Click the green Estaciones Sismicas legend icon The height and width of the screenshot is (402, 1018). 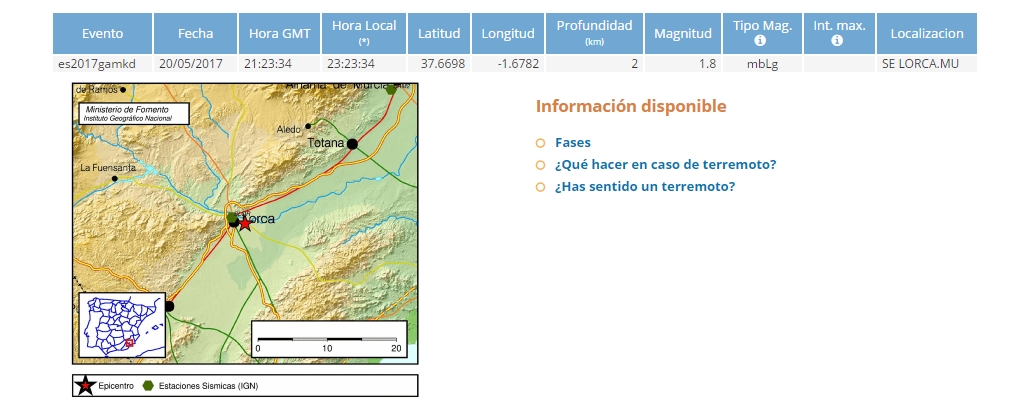point(148,385)
